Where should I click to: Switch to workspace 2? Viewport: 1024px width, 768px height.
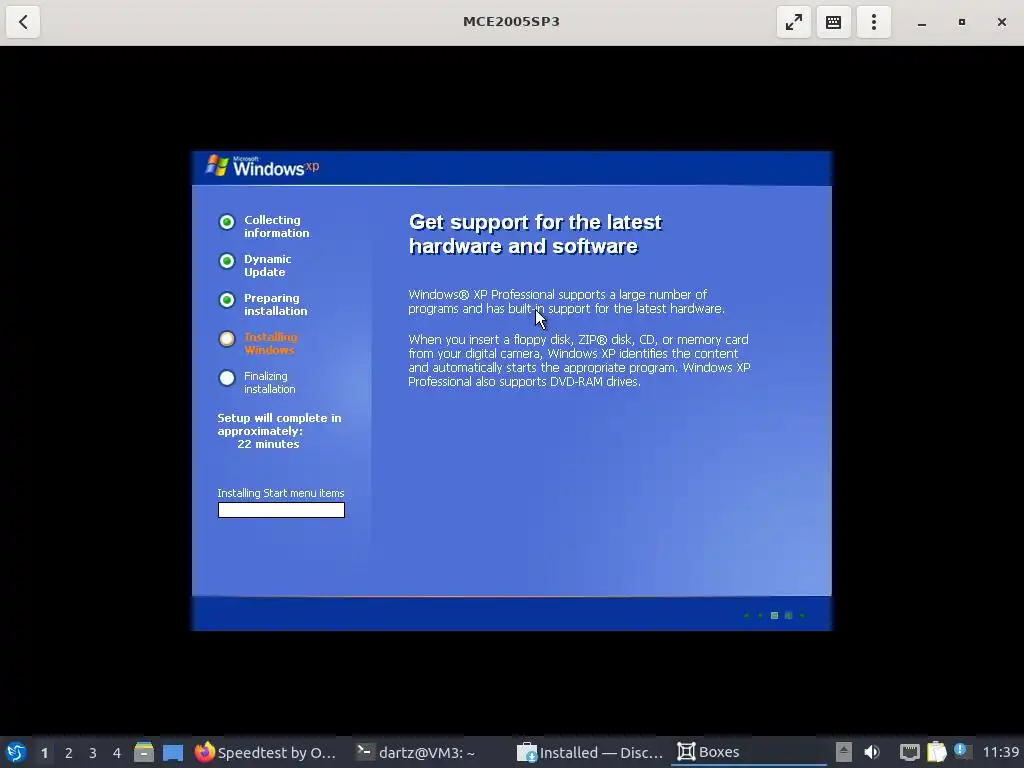tap(69, 753)
